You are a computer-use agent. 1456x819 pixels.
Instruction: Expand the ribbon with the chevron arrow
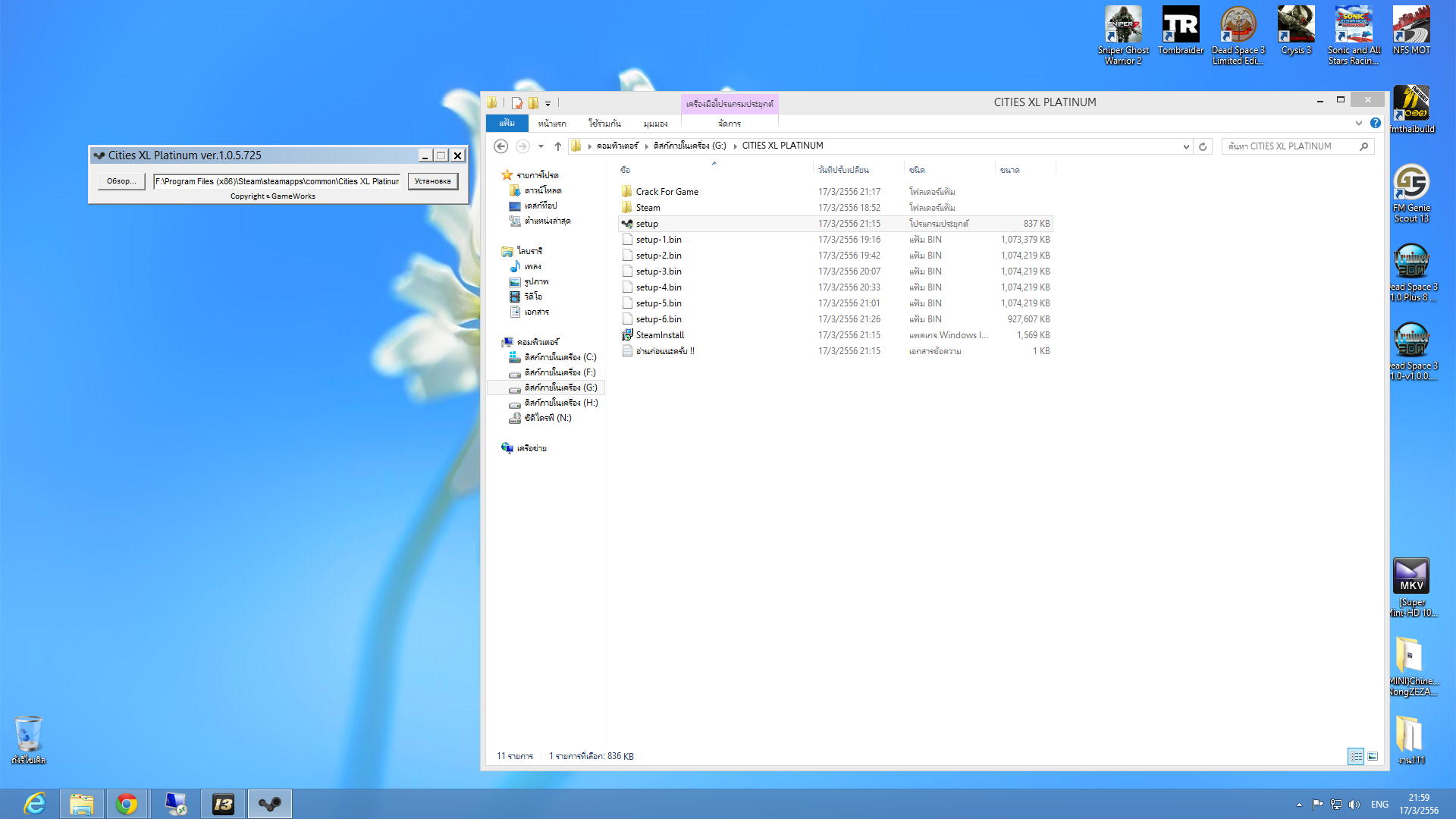click(1359, 123)
